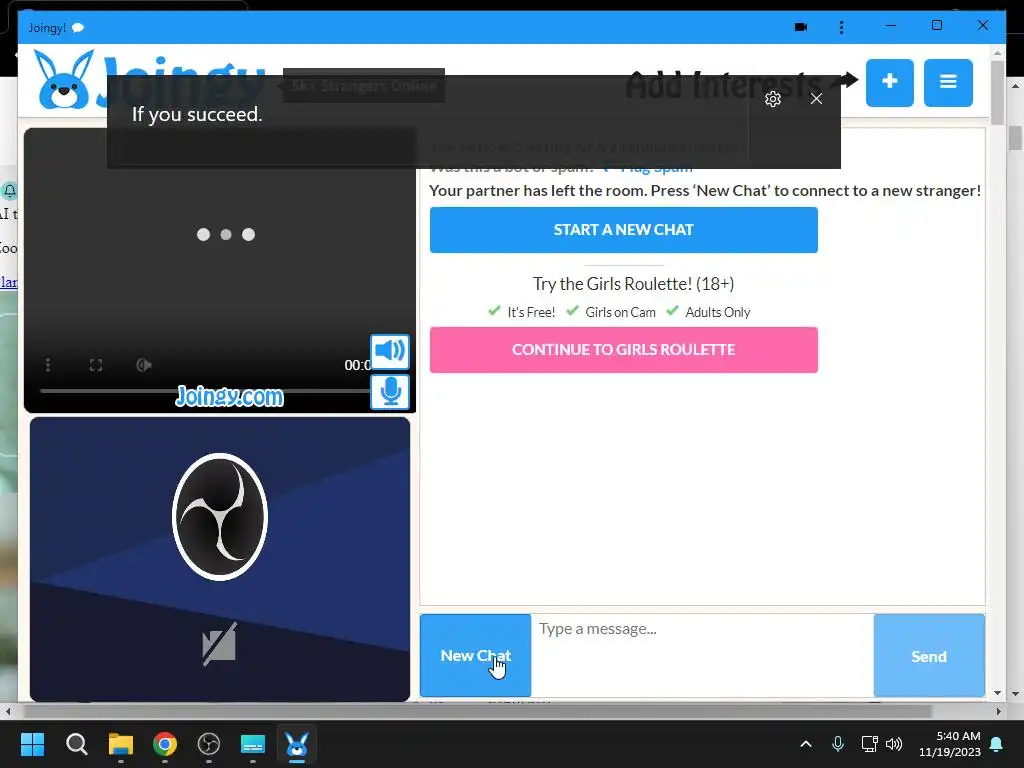Focus the Type a message field
Image resolution: width=1024 pixels, height=768 pixels.
(x=702, y=655)
